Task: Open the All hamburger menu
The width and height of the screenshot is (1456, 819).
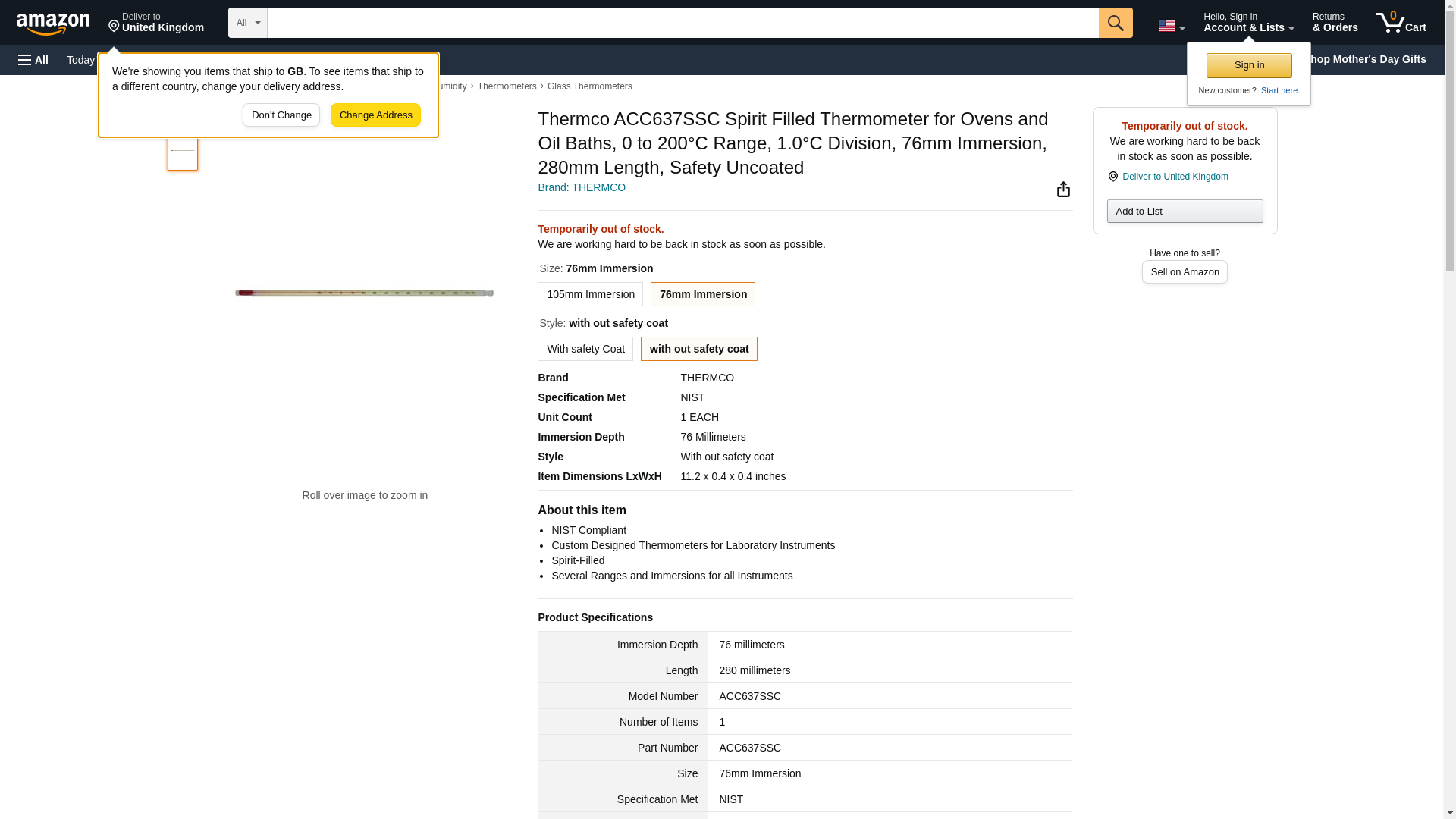Action: point(33,60)
